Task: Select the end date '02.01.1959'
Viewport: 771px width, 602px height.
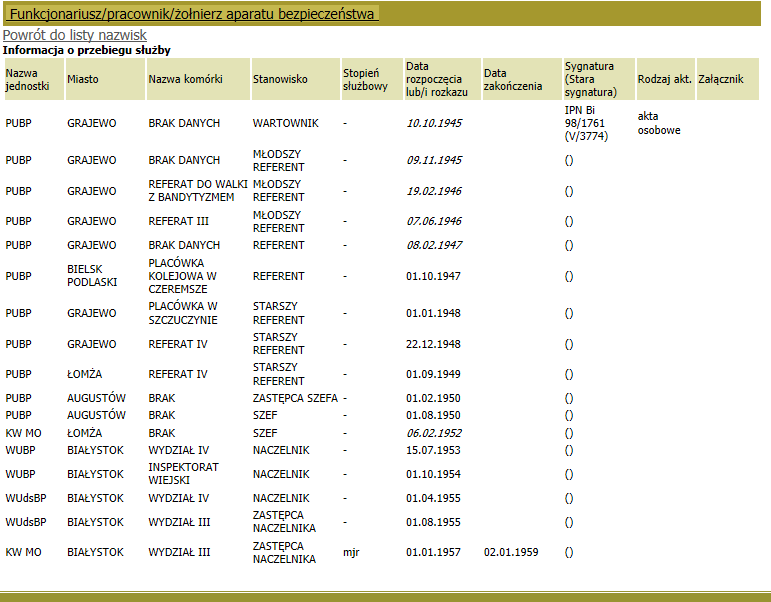Action: (x=511, y=552)
